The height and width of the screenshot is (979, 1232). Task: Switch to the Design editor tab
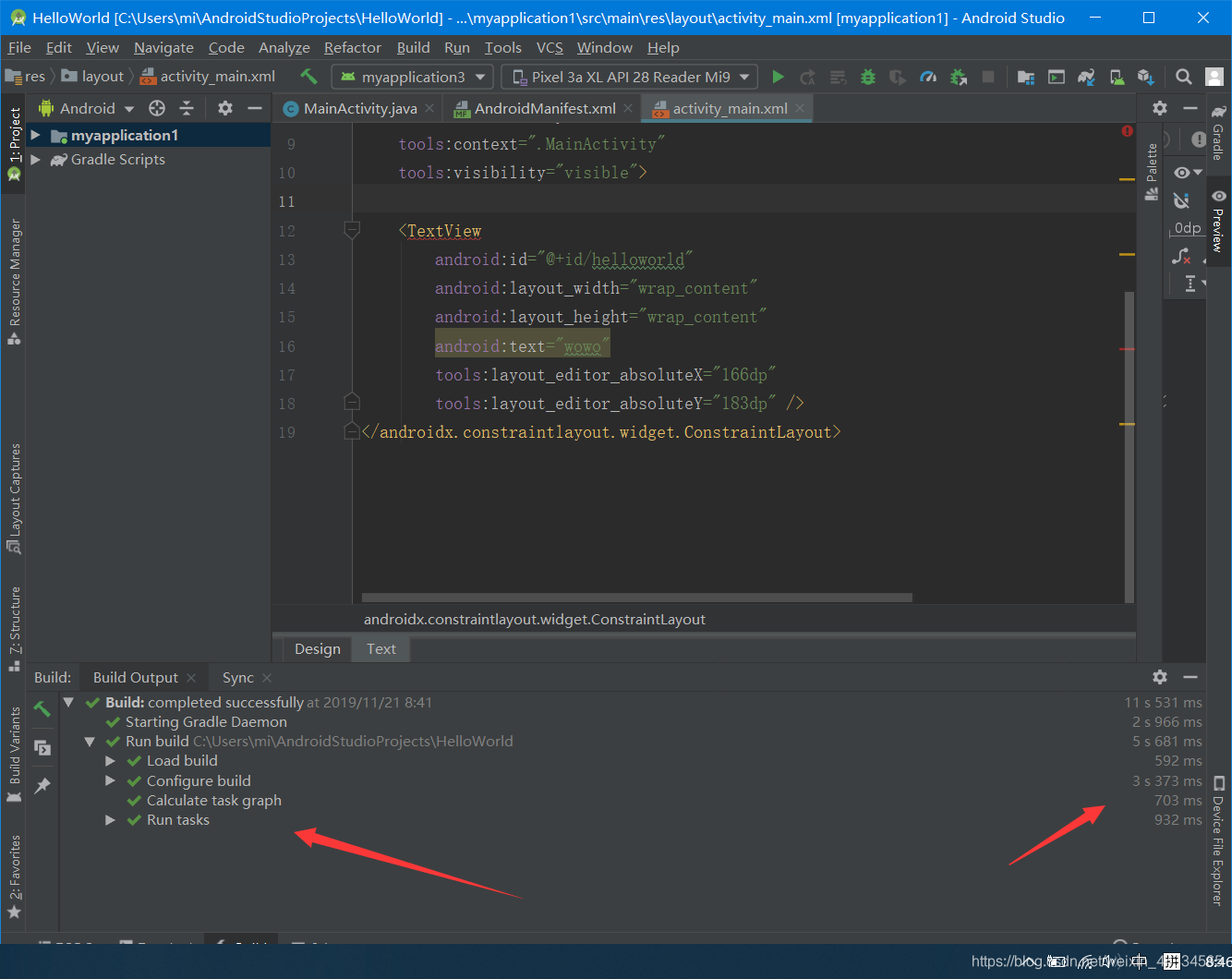click(x=317, y=648)
